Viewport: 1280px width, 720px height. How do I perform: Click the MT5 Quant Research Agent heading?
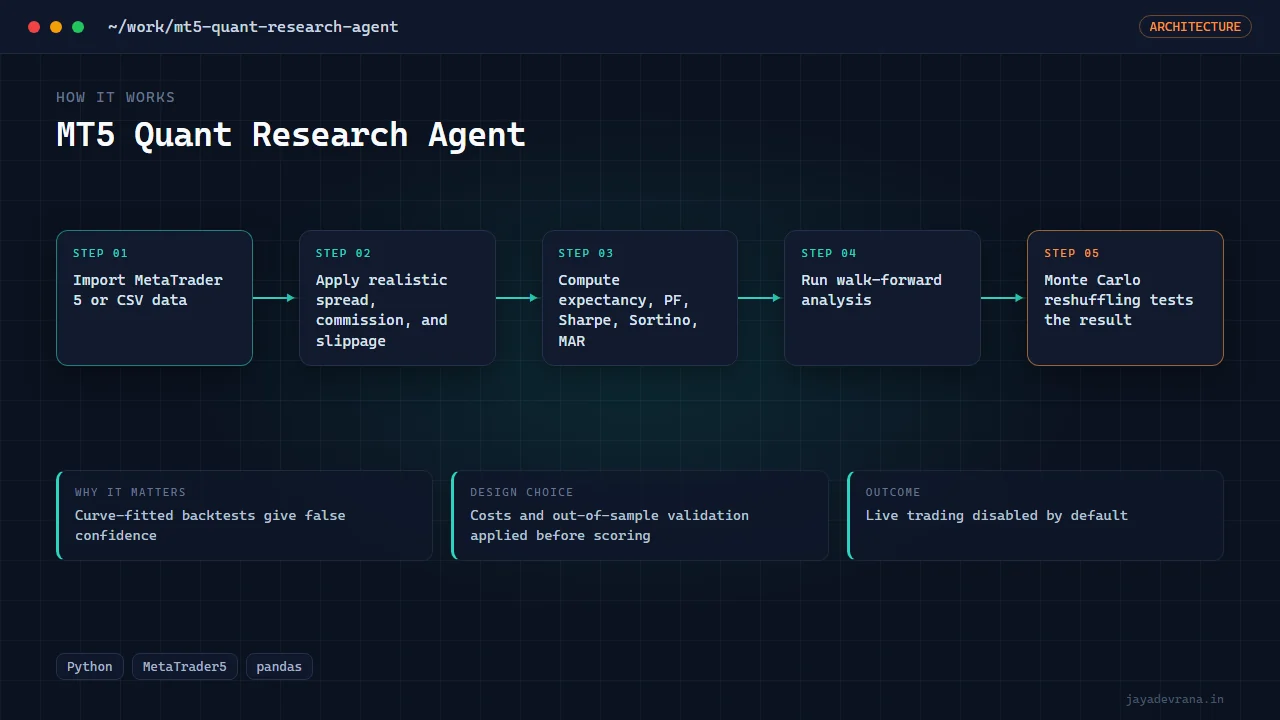pyautogui.click(x=291, y=134)
